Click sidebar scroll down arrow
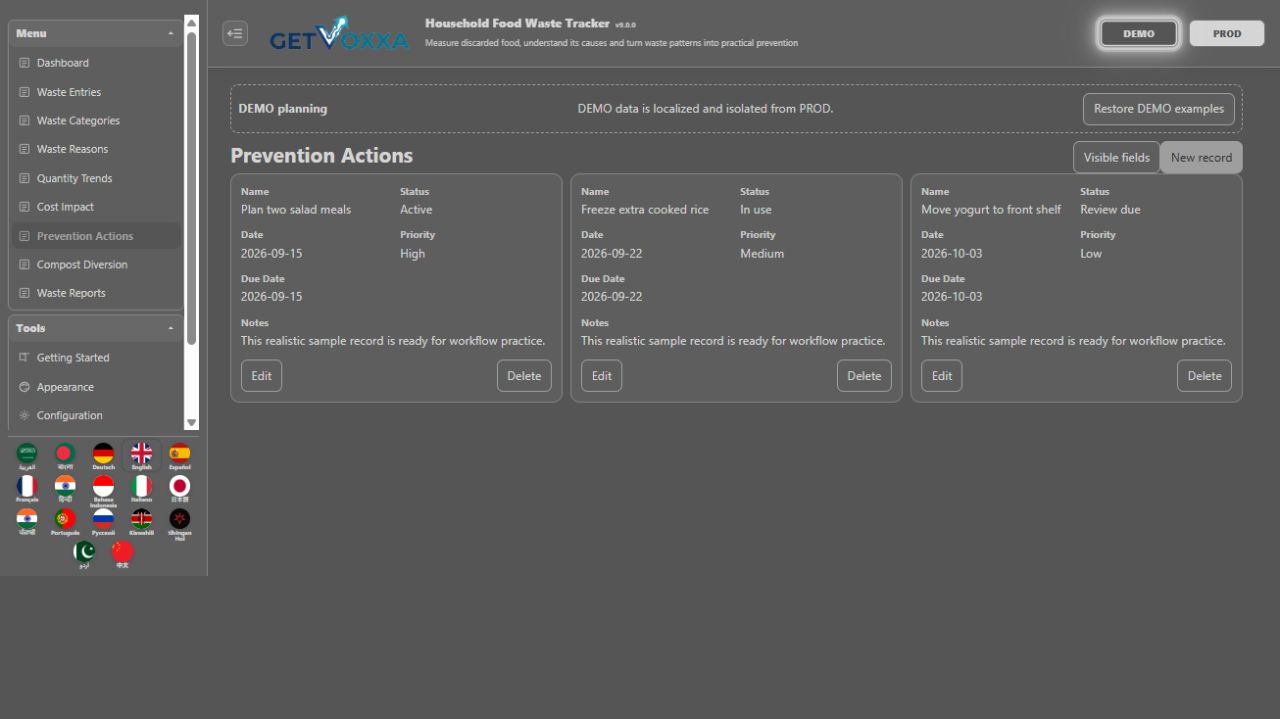 (192, 423)
